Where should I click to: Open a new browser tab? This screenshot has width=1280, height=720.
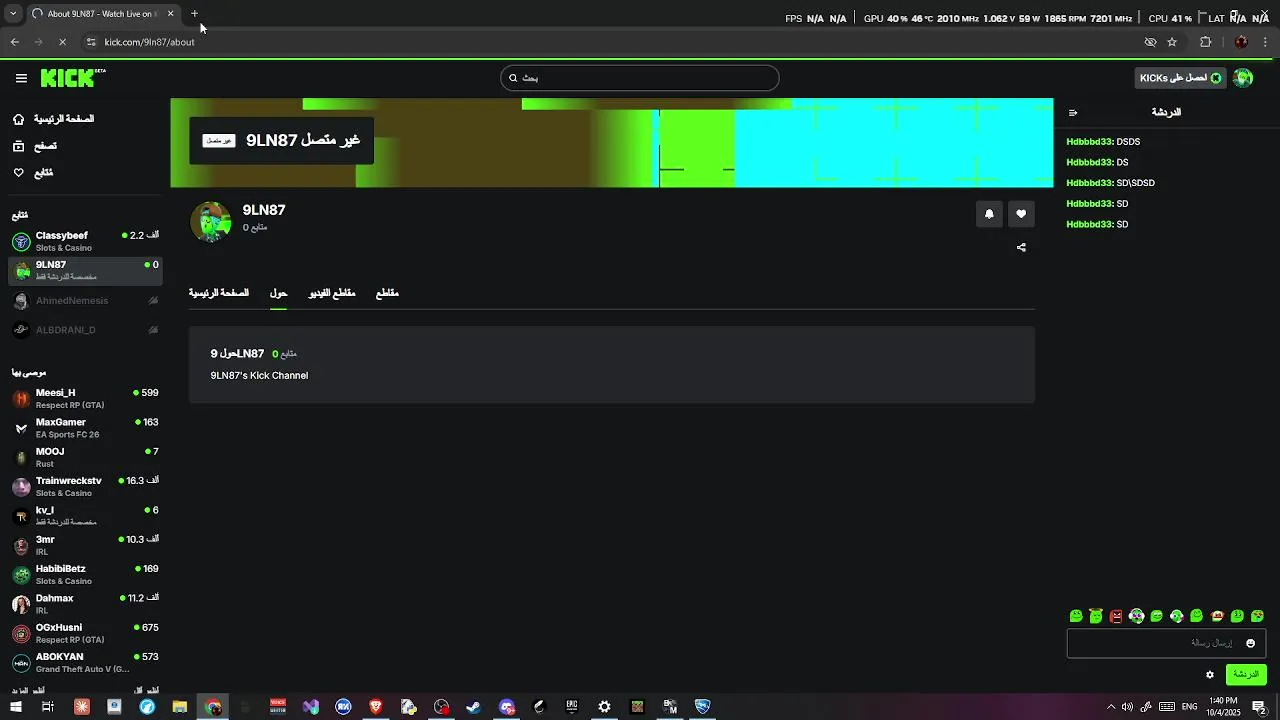(x=194, y=14)
